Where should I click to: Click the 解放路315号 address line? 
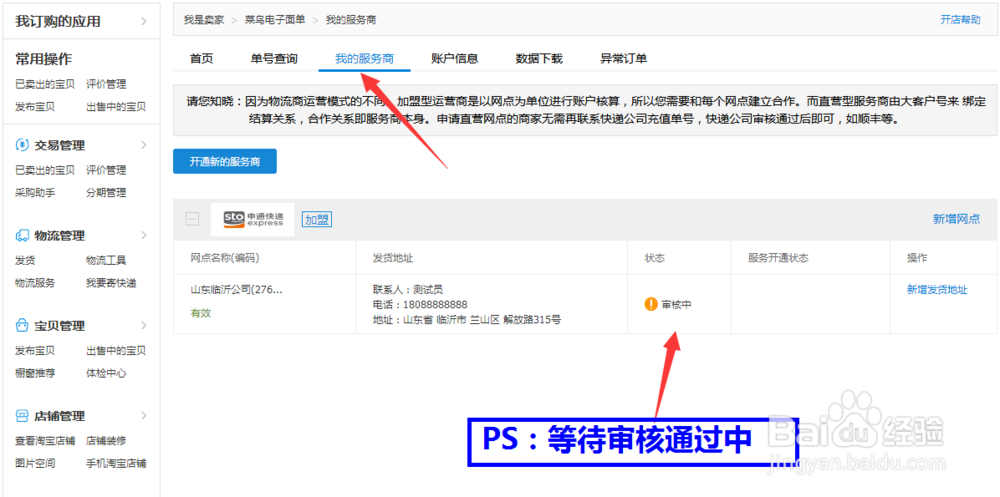467,320
